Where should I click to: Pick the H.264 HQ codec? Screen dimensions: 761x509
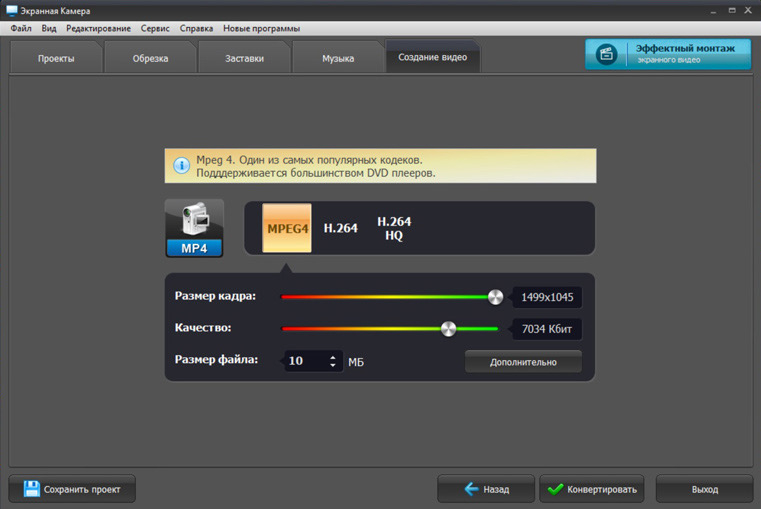pyautogui.click(x=394, y=228)
